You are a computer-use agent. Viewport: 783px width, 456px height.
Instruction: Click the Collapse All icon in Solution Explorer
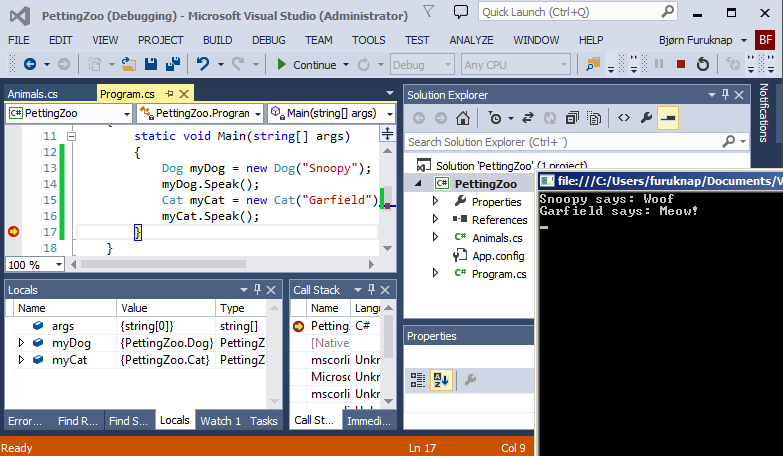[x=572, y=118]
